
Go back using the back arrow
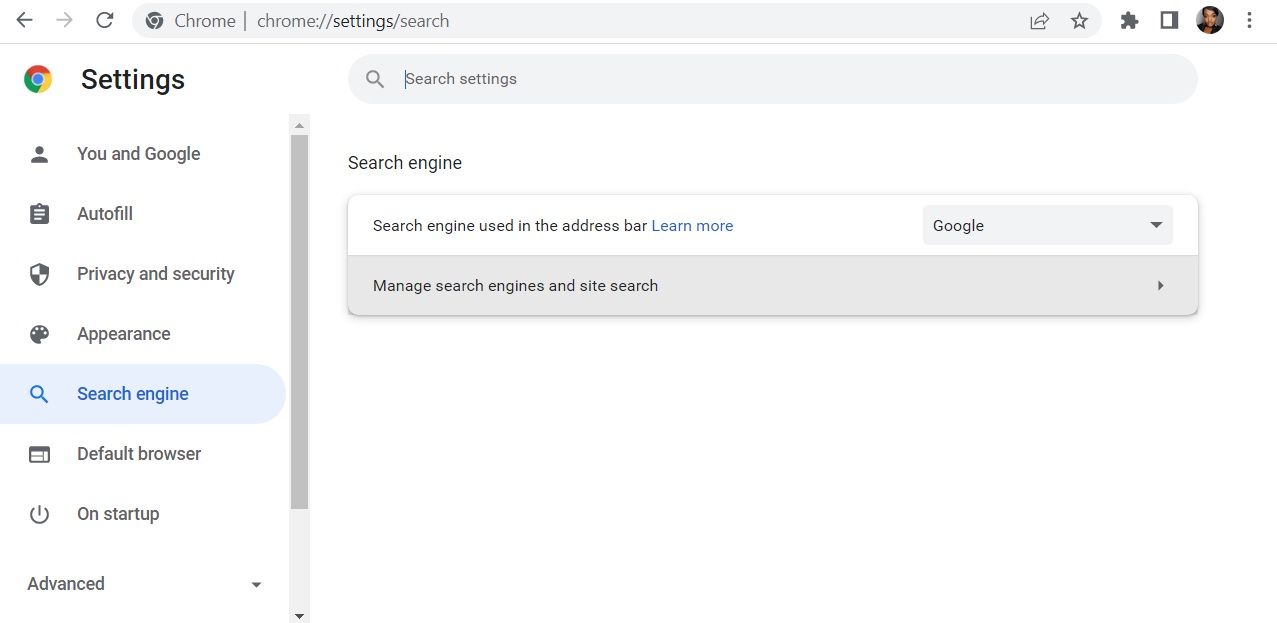point(24,20)
